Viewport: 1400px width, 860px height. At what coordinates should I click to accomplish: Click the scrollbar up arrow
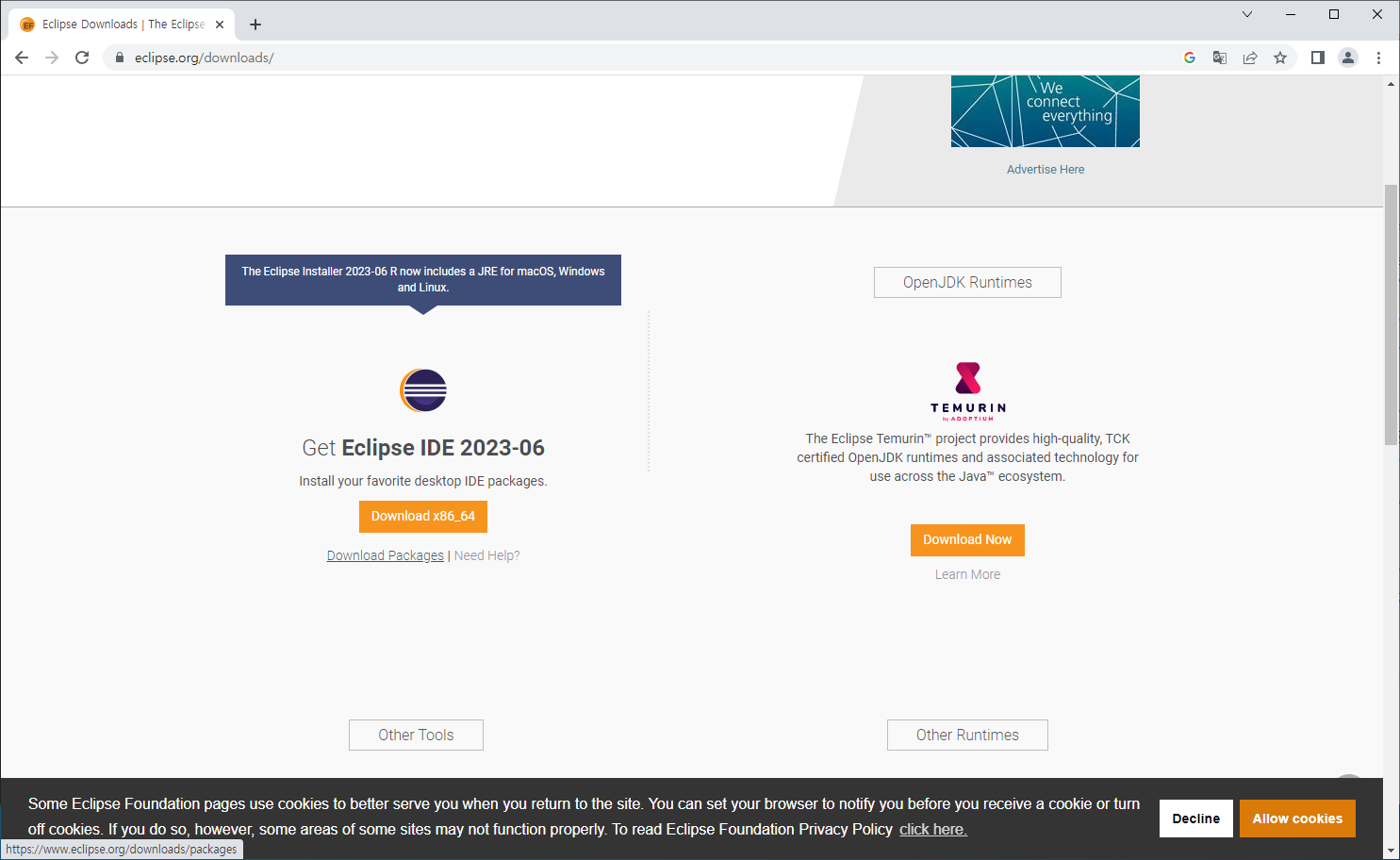[x=1391, y=84]
